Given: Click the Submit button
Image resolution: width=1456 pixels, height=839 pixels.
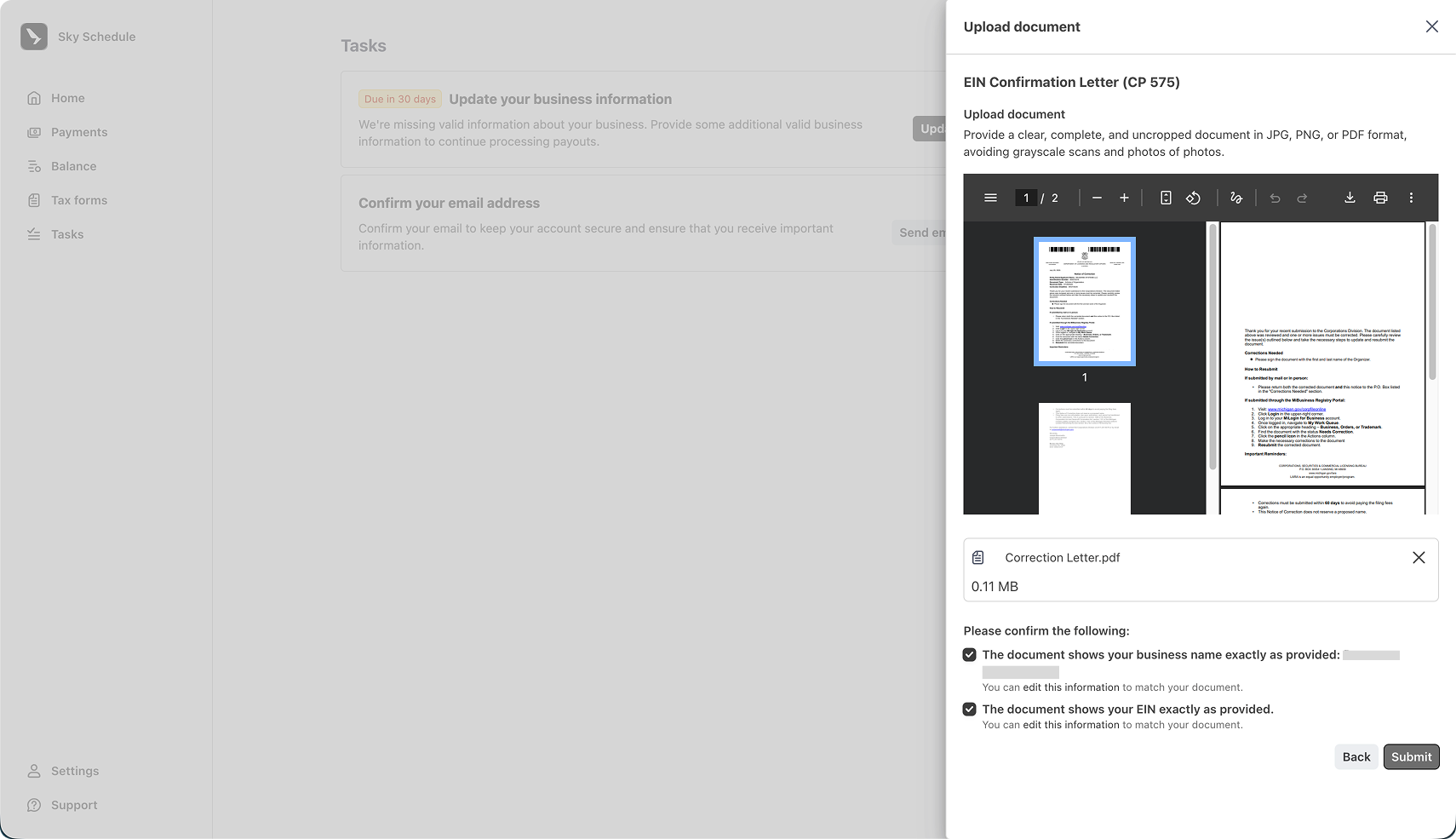Looking at the screenshot, I should pos(1411,756).
